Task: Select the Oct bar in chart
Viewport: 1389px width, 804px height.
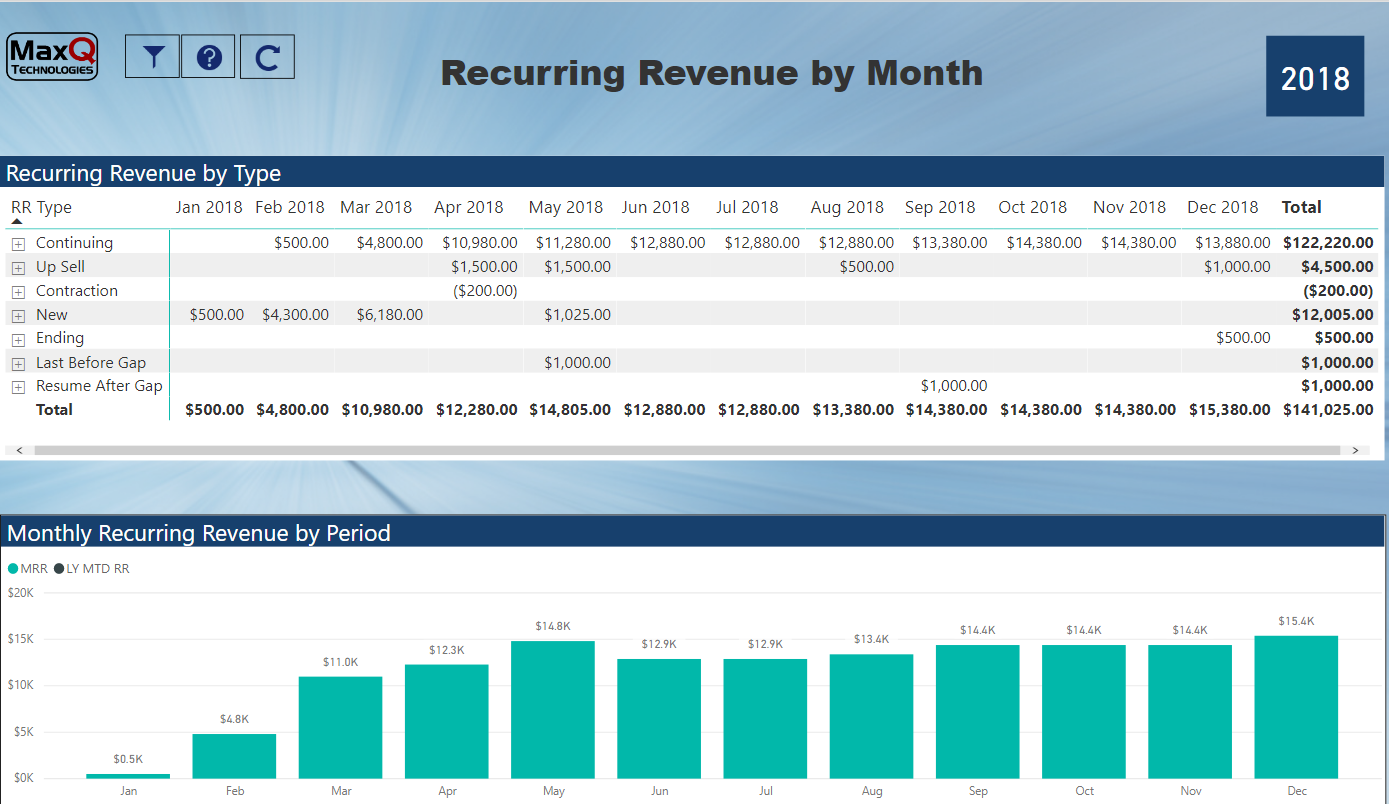Action: click(1084, 712)
